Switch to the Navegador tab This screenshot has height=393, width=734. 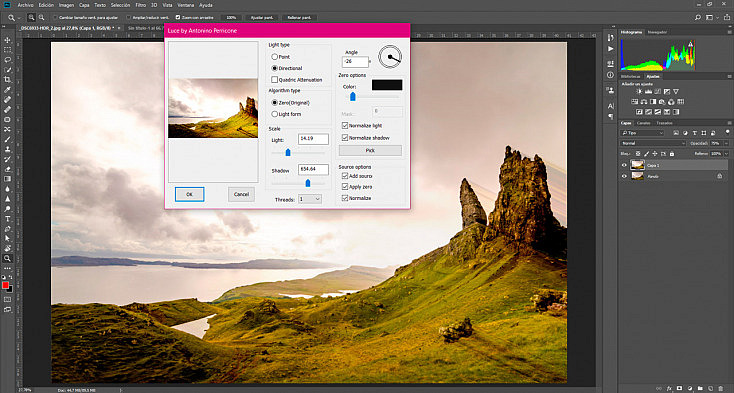[657, 32]
